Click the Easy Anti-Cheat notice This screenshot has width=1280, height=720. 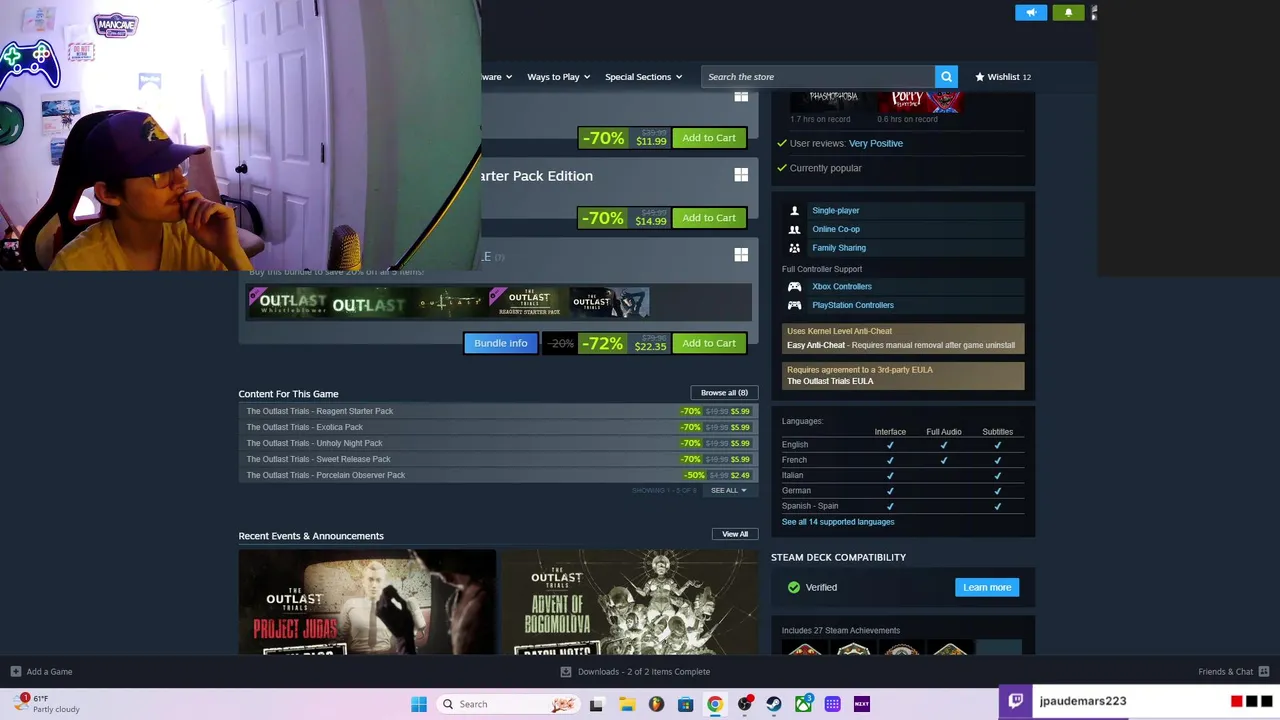(903, 338)
